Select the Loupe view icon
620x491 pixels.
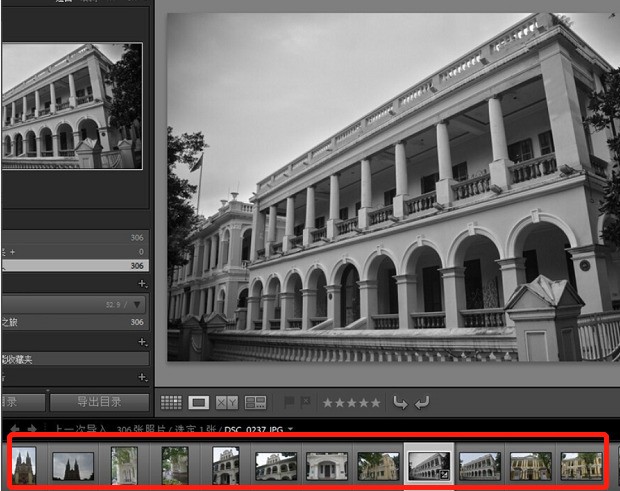click(x=199, y=402)
